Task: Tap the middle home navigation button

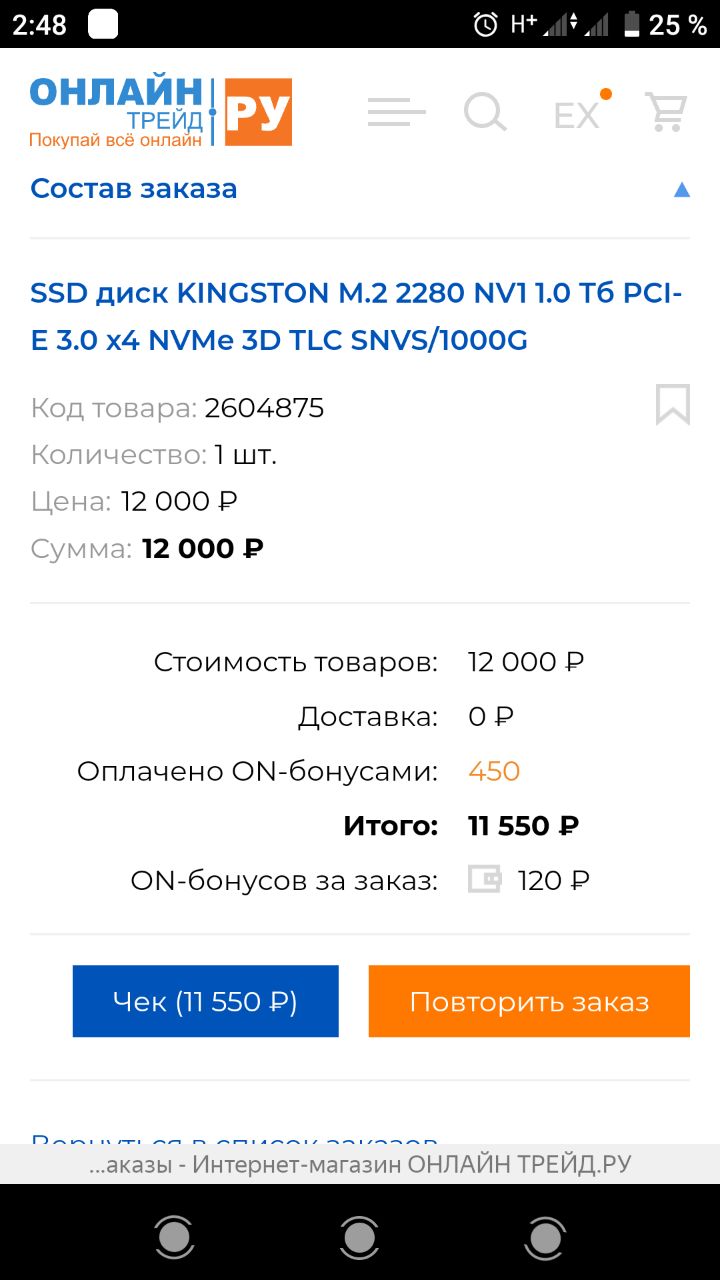Action: [360, 1238]
